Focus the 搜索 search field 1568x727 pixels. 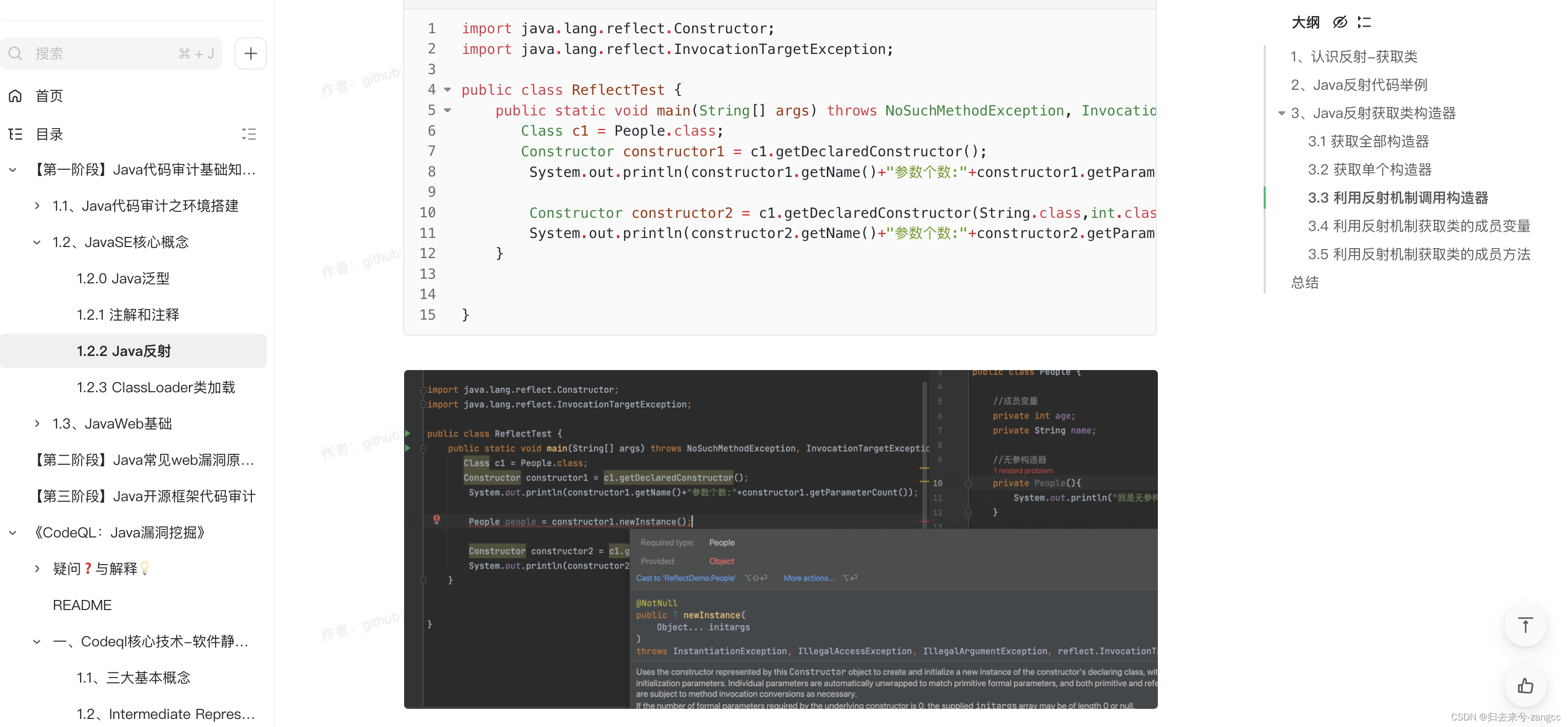111,53
